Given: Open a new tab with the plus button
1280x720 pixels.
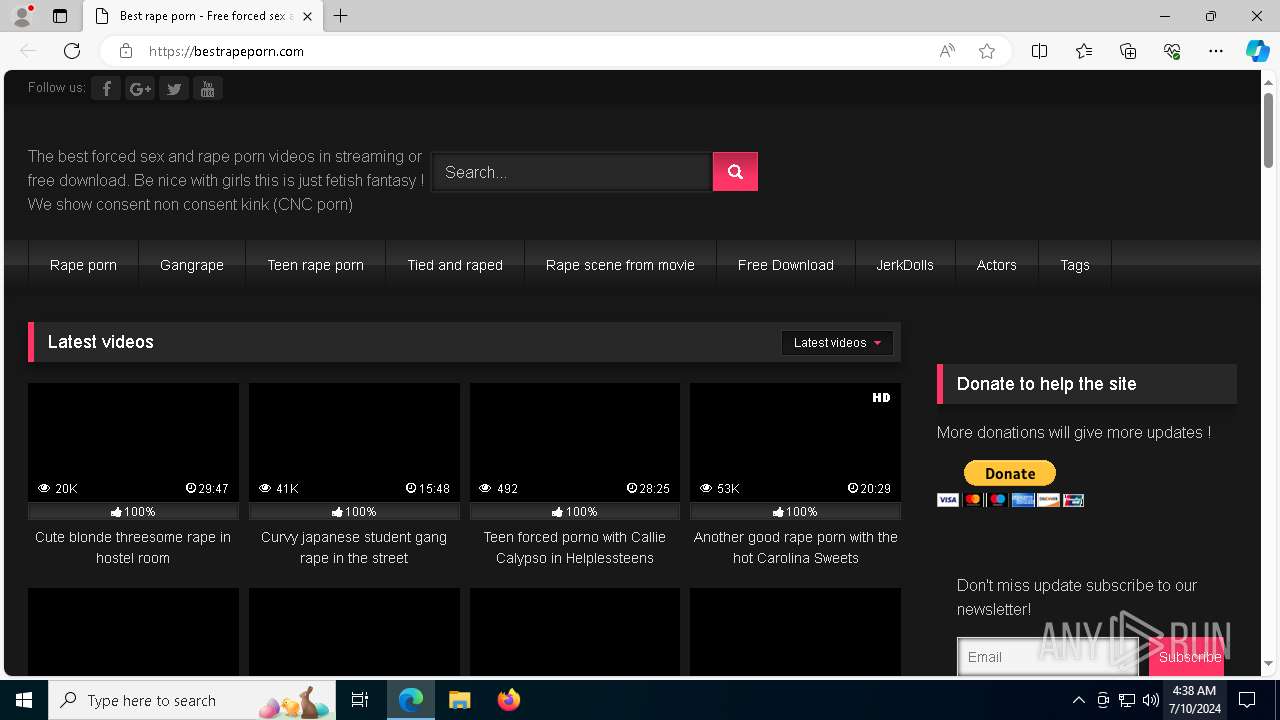Looking at the screenshot, I should [341, 16].
